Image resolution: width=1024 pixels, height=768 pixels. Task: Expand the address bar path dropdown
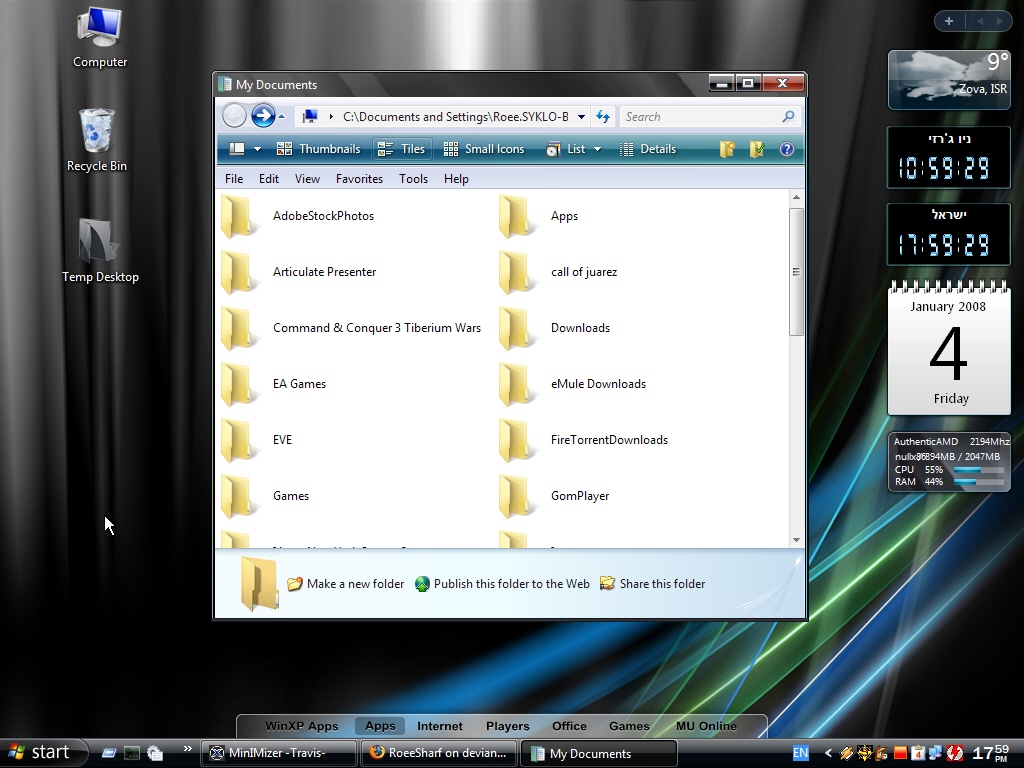point(581,117)
